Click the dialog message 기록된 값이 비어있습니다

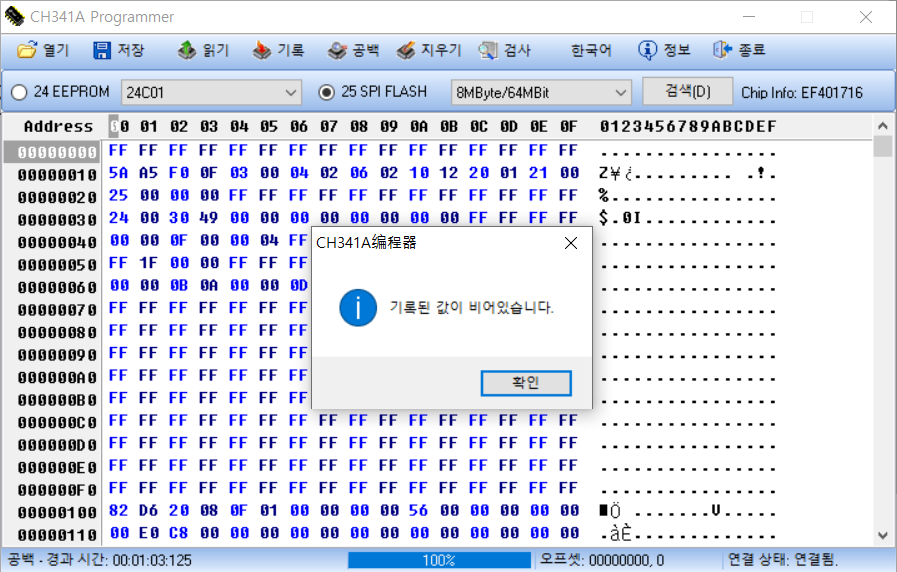[x=472, y=308]
